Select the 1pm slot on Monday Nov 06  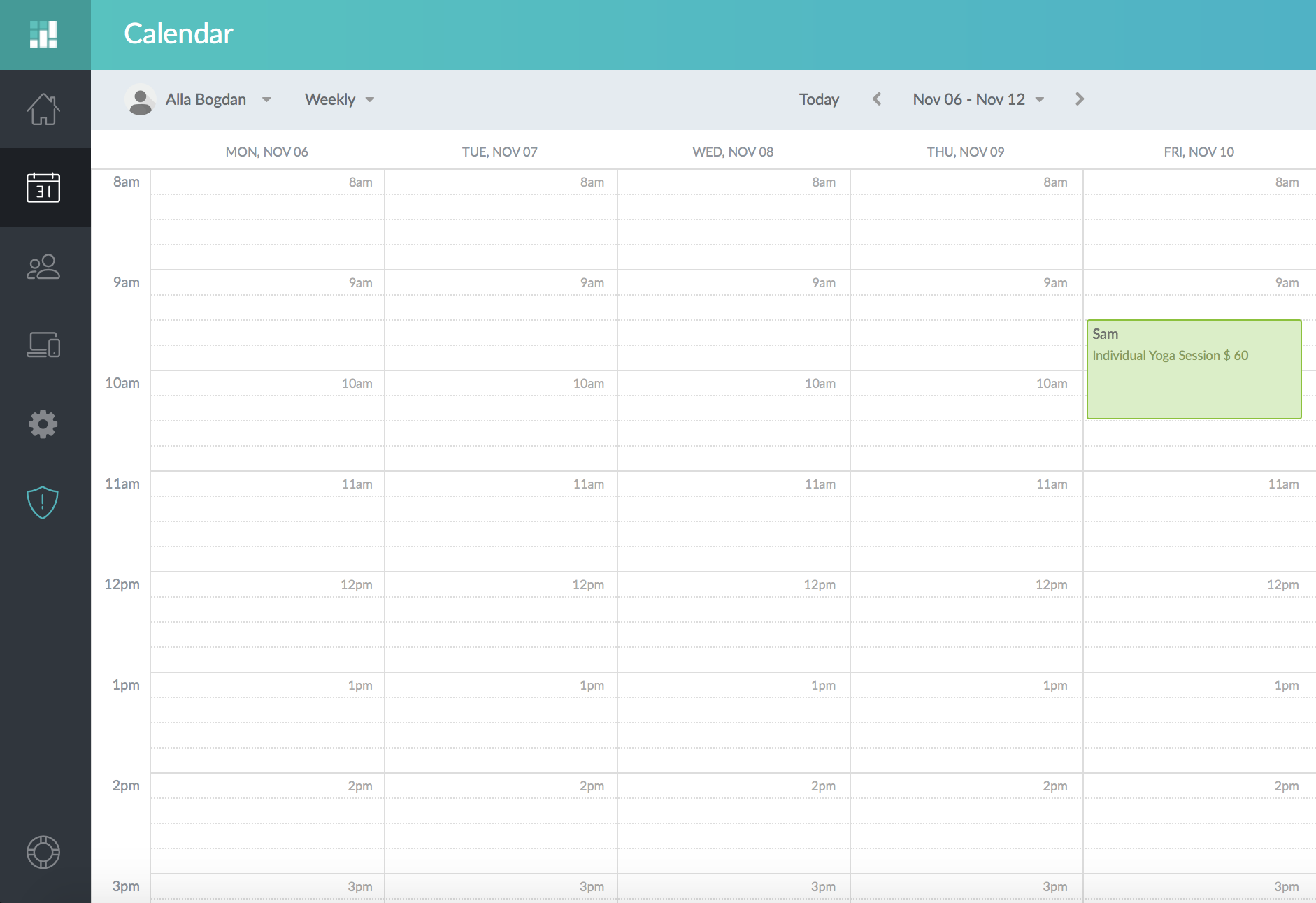tap(267, 685)
